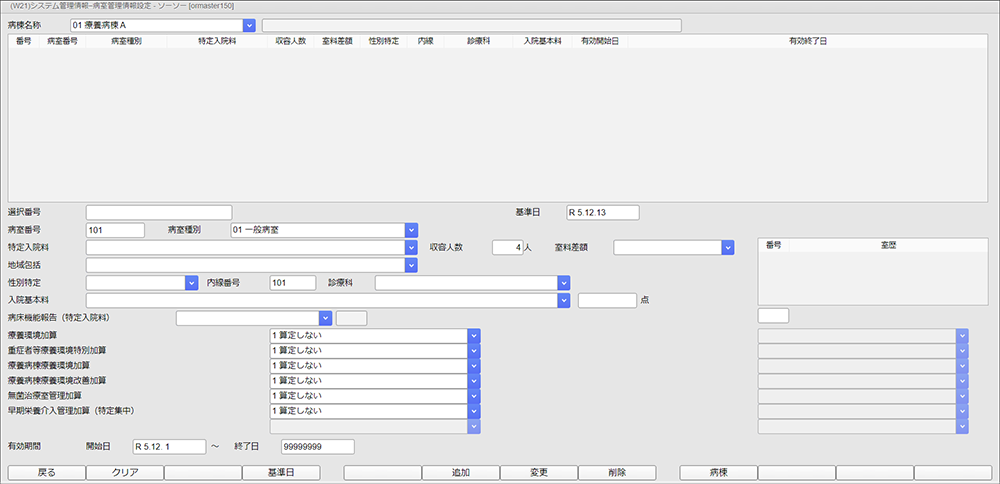
Task: Click the 選択番号 input field
Action: [158, 212]
